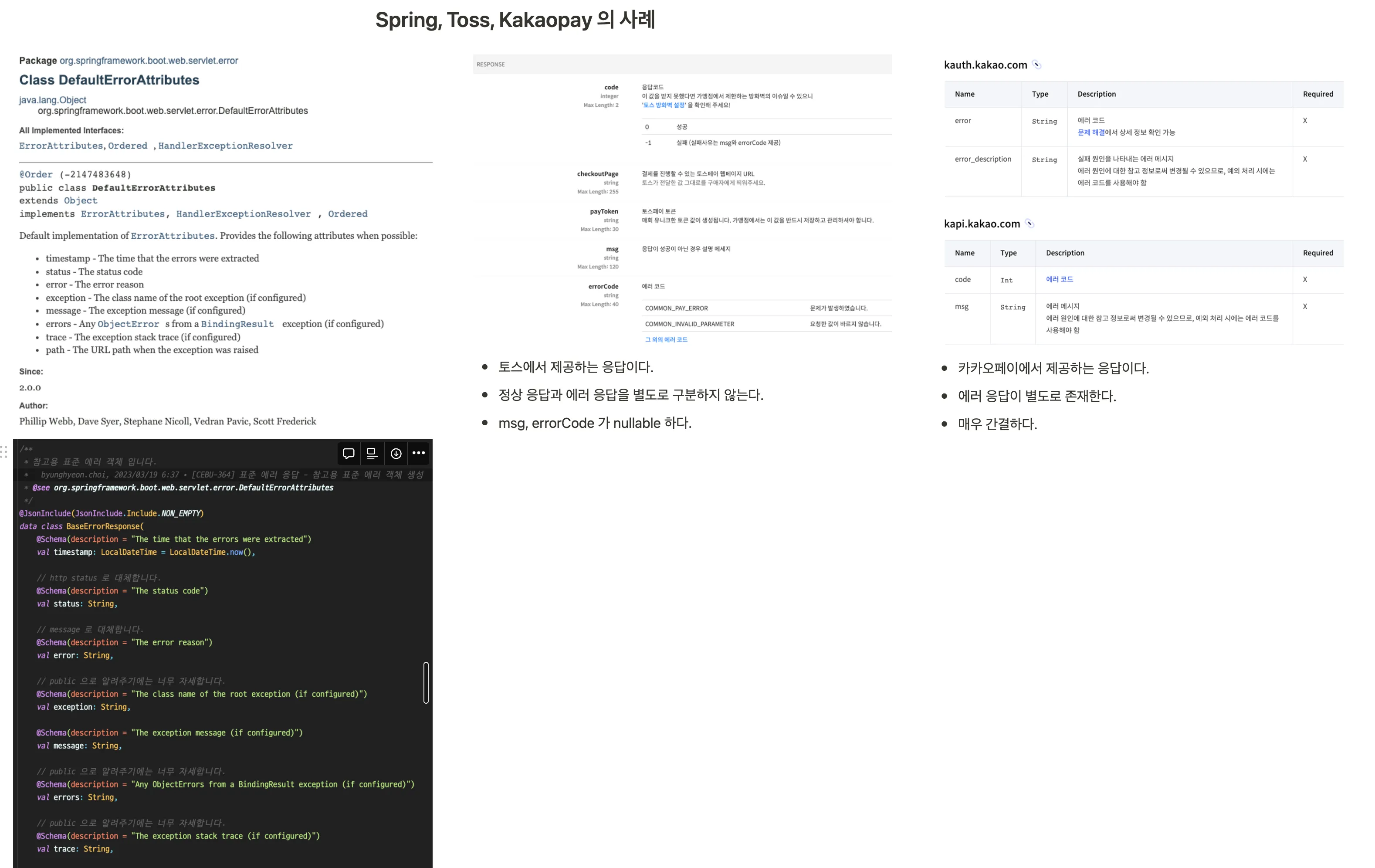Click the anchor link icon next to kauth.kakao.com
This screenshot has height=868, width=1375.
[1037, 65]
